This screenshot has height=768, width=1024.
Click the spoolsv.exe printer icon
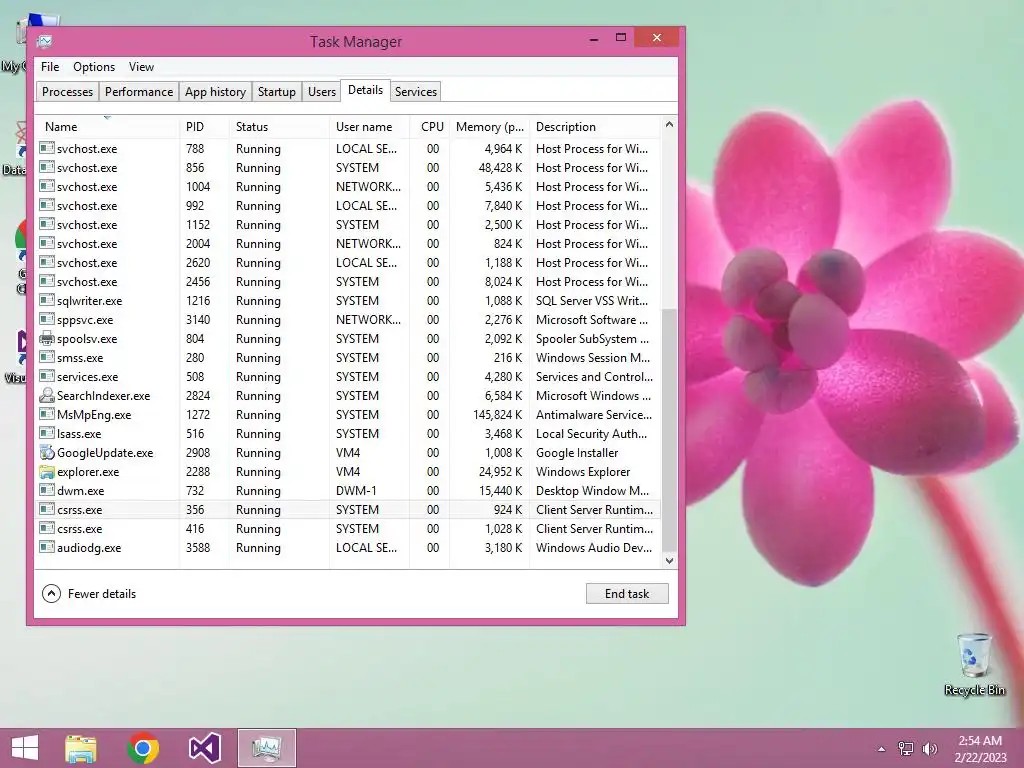(46, 339)
